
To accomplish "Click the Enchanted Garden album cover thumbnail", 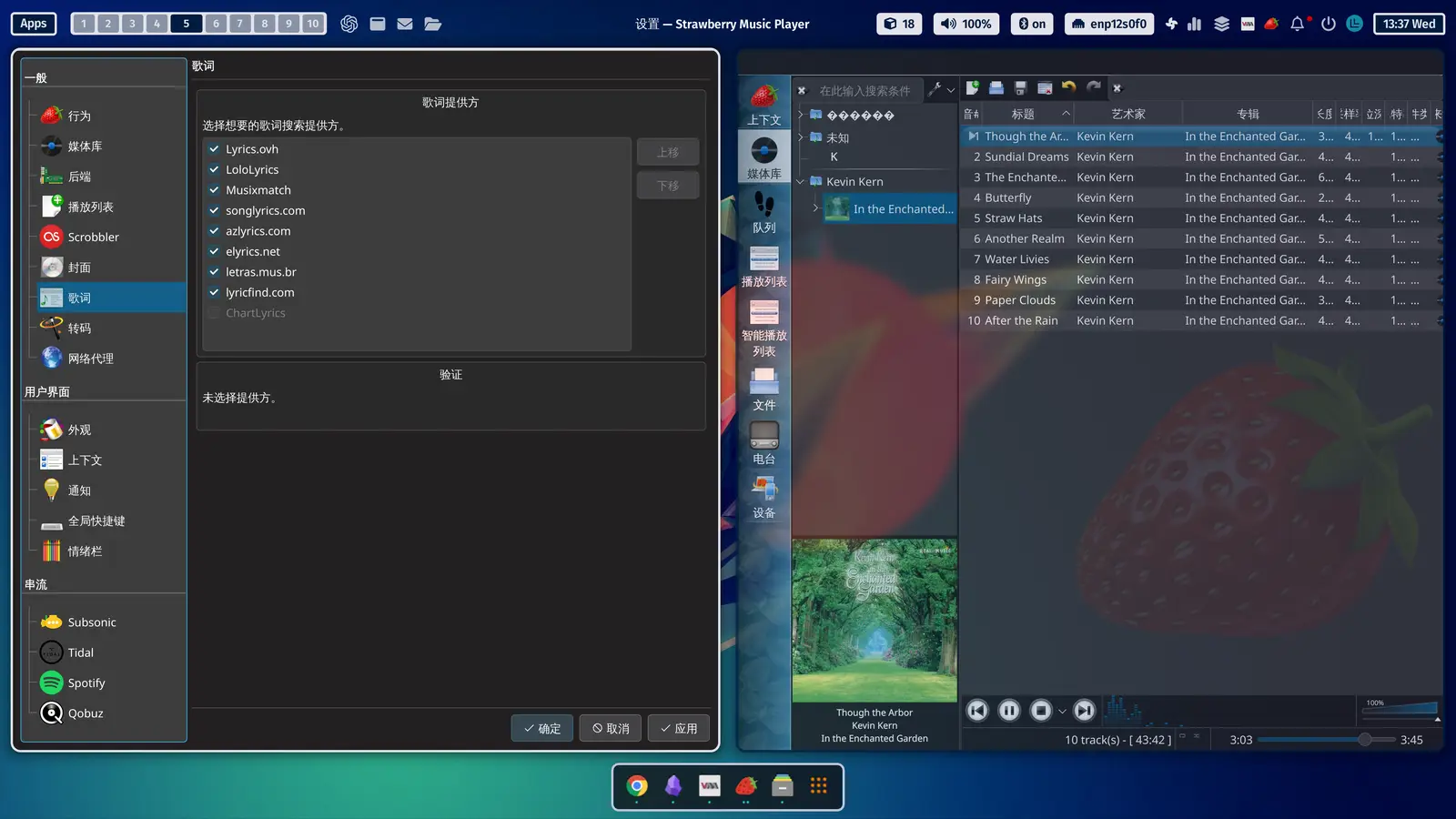I will pyautogui.click(x=875, y=620).
